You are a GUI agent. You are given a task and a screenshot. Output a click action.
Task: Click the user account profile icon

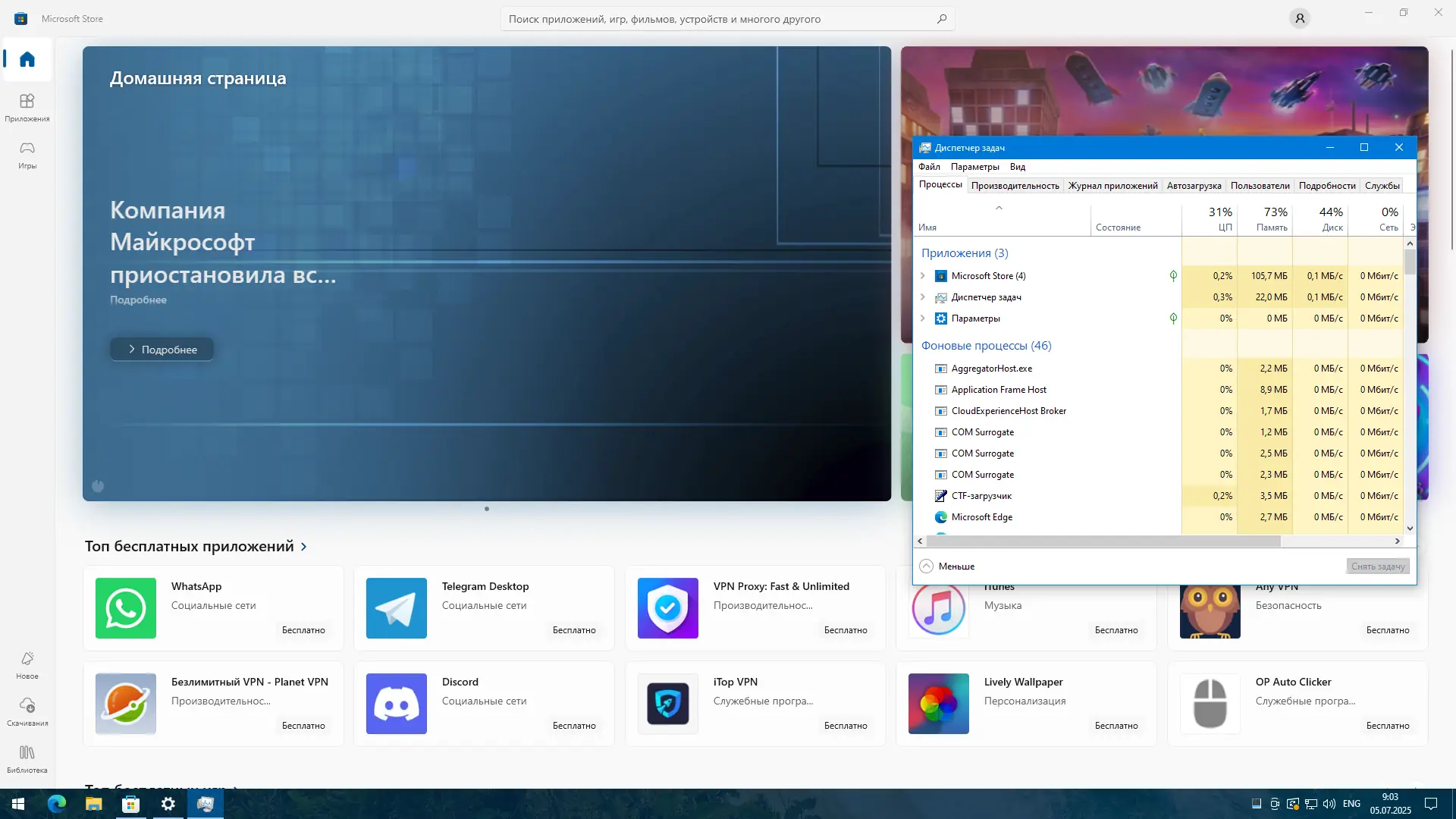[1300, 18]
